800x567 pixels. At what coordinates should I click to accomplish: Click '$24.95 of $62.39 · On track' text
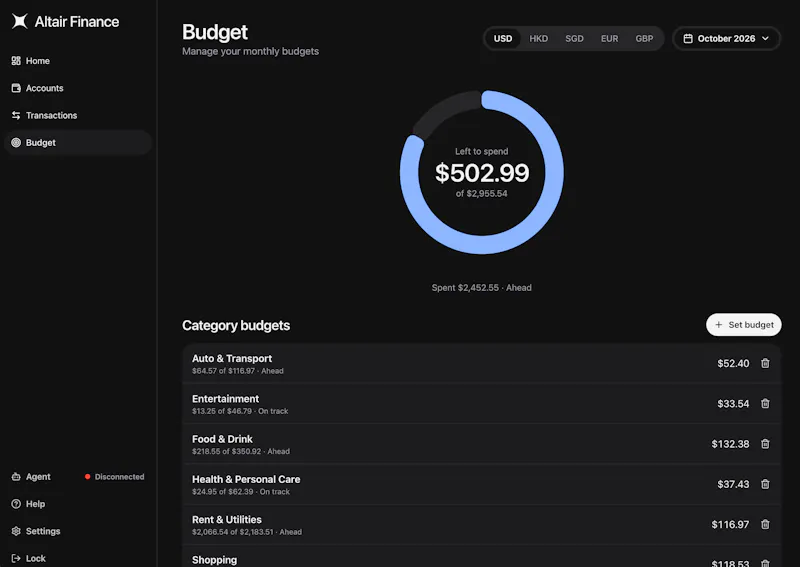tap(241, 492)
